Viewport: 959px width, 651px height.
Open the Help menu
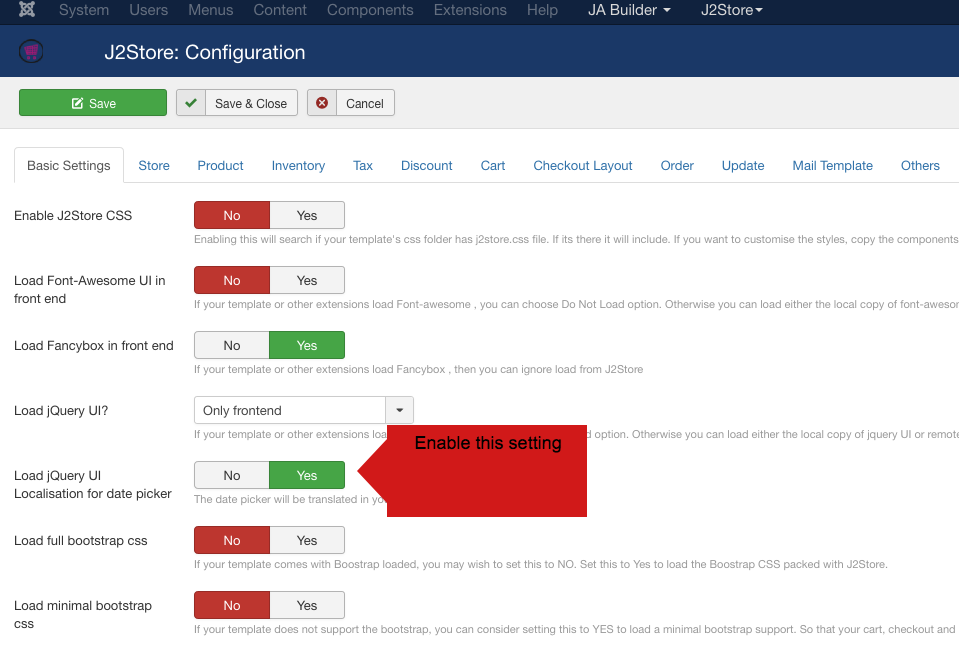(542, 10)
